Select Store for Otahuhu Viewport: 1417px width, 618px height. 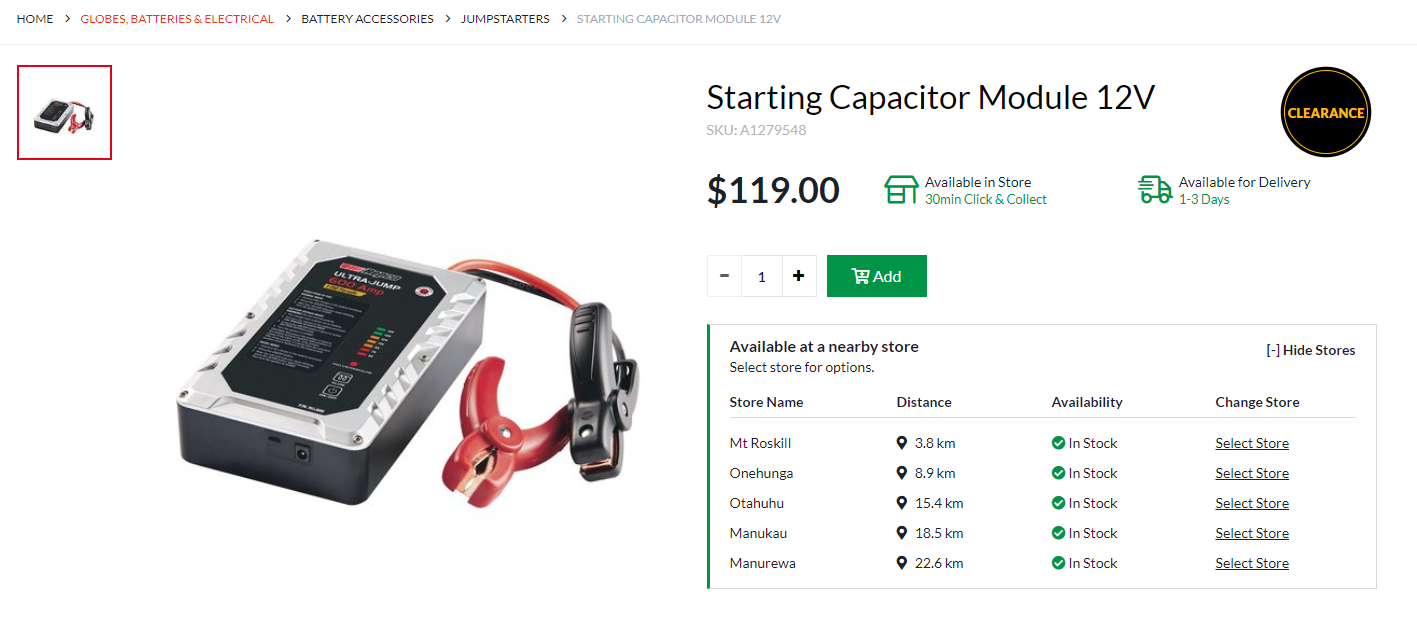[x=1252, y=503]
